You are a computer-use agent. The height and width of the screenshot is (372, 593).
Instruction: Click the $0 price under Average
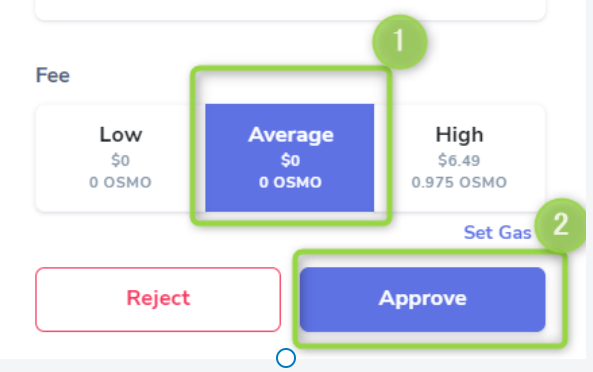point(290,161)
